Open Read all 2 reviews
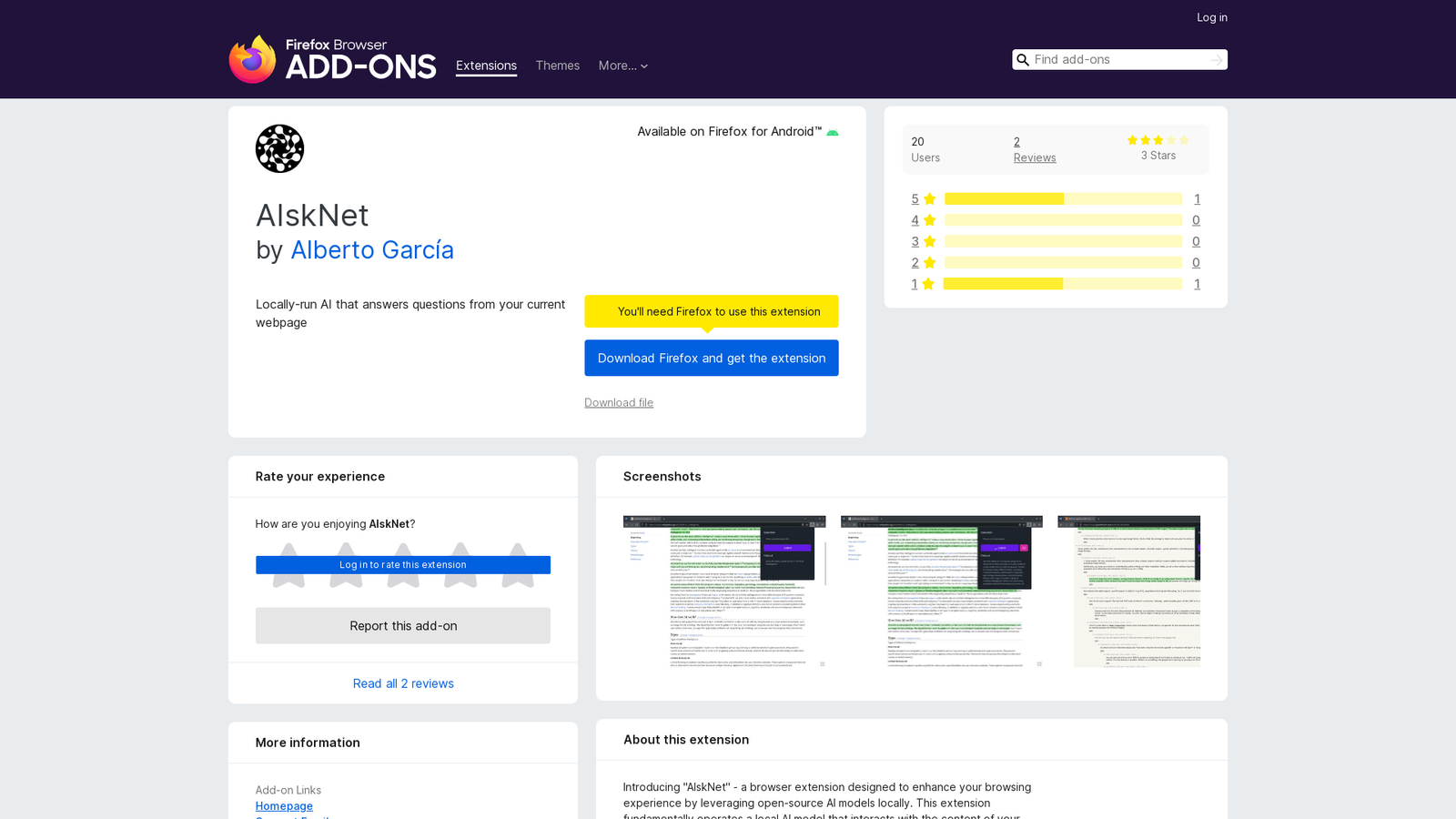 (x=403, y=683)
